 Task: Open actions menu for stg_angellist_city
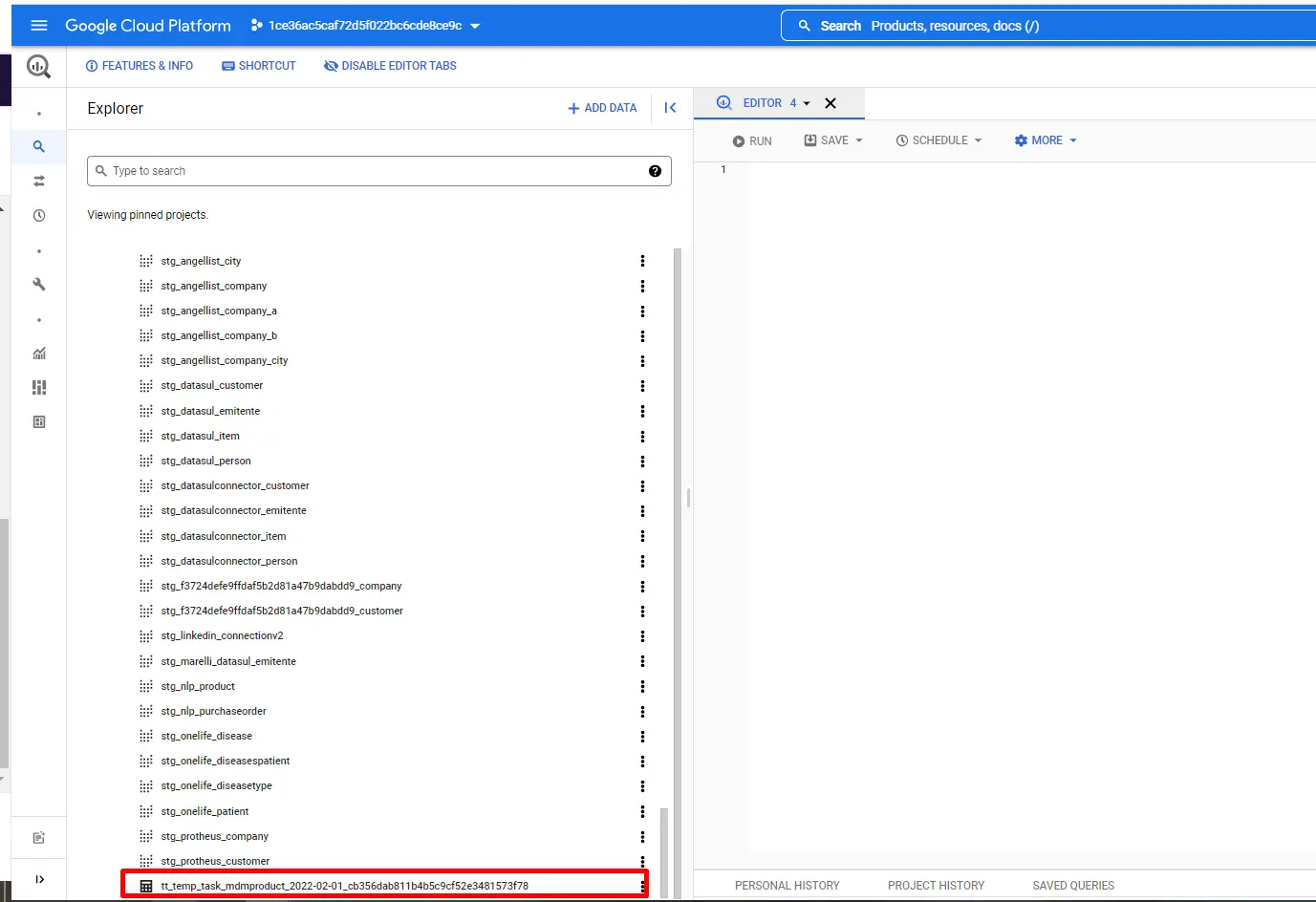(x=642, y=261)
